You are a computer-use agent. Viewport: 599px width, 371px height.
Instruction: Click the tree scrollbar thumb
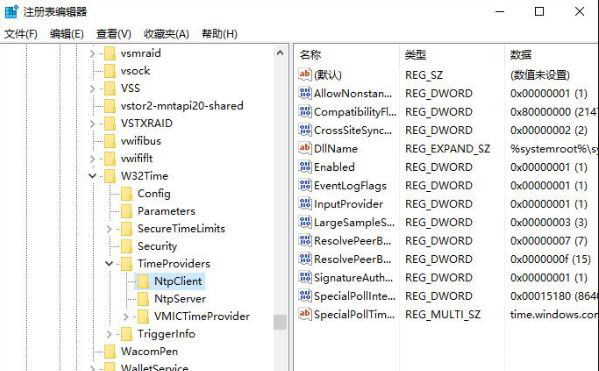coord(280,322)
